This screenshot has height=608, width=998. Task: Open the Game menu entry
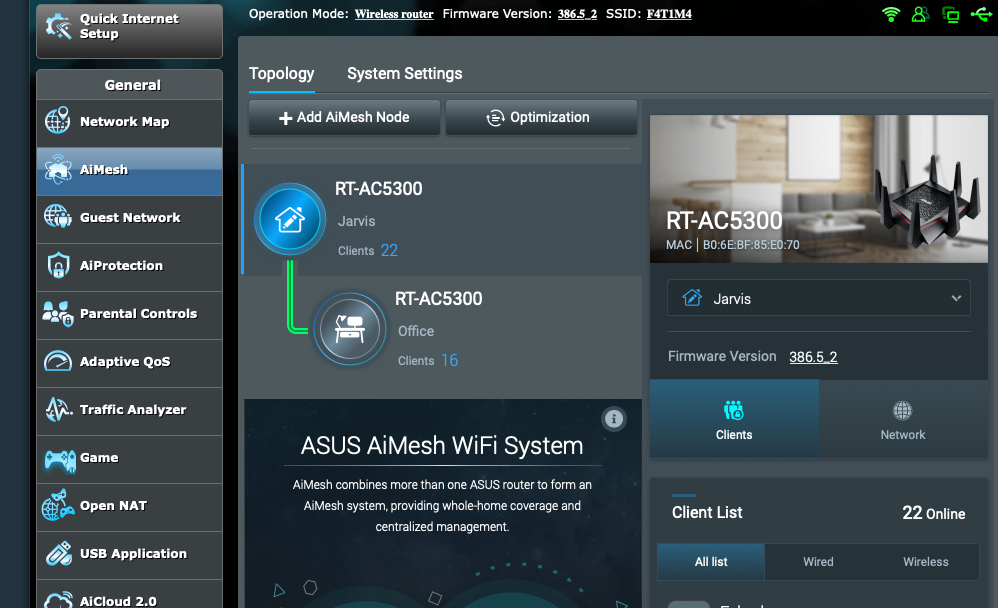click(129, 460)
